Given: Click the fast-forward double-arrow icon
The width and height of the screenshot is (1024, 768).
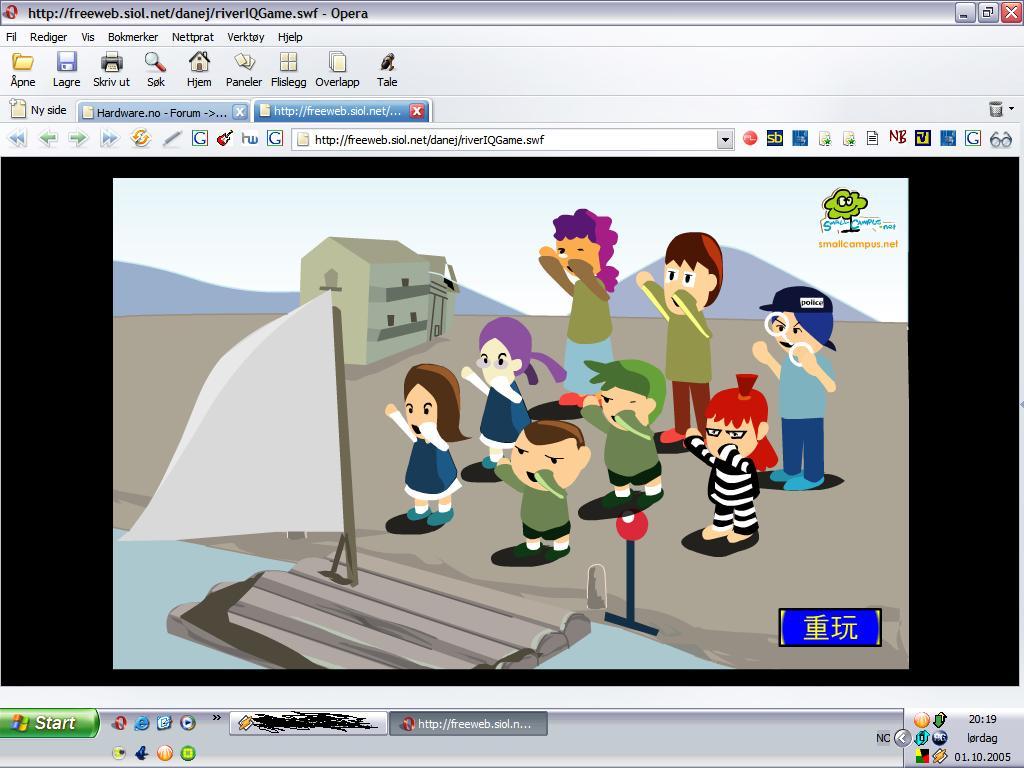Looking at the screenshot, I should click(109, 138).
